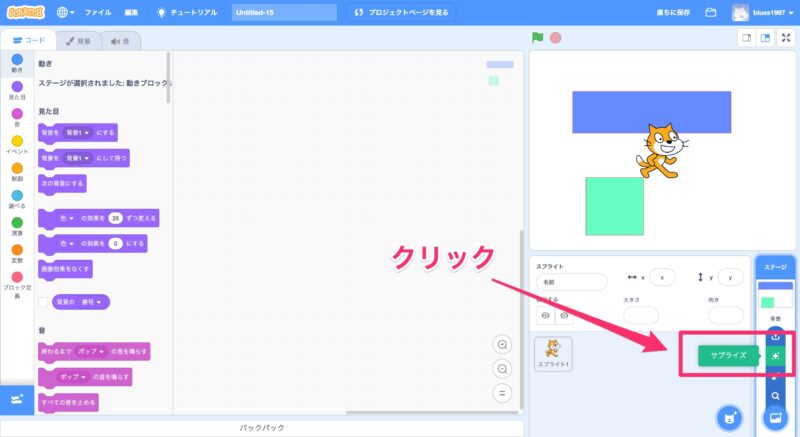
Task: Zoom out of the code workspace
Action: (502, 368)
